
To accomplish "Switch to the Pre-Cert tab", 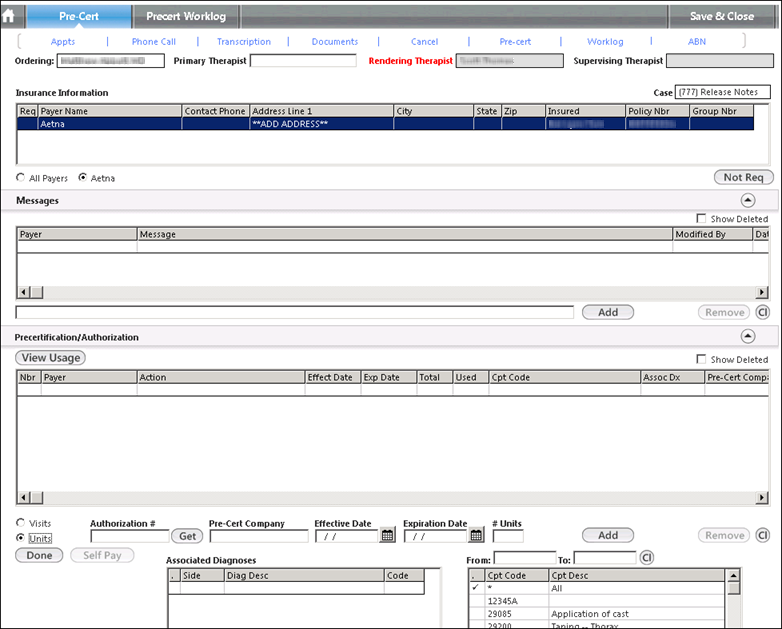I will click(x=79, y=16).
